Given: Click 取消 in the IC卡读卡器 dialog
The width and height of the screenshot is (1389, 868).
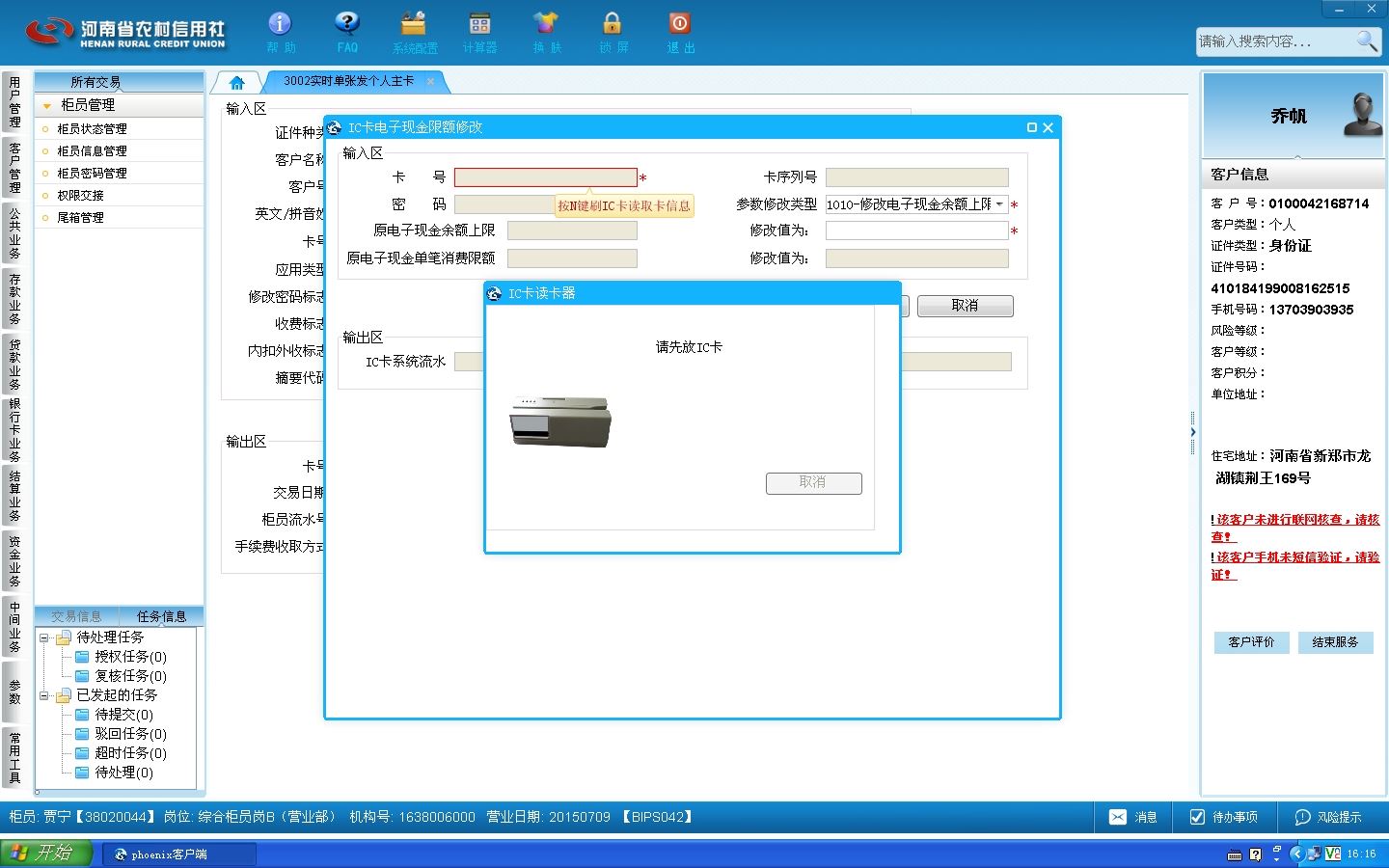Looking at the screenshot, I should coord(813,482).
